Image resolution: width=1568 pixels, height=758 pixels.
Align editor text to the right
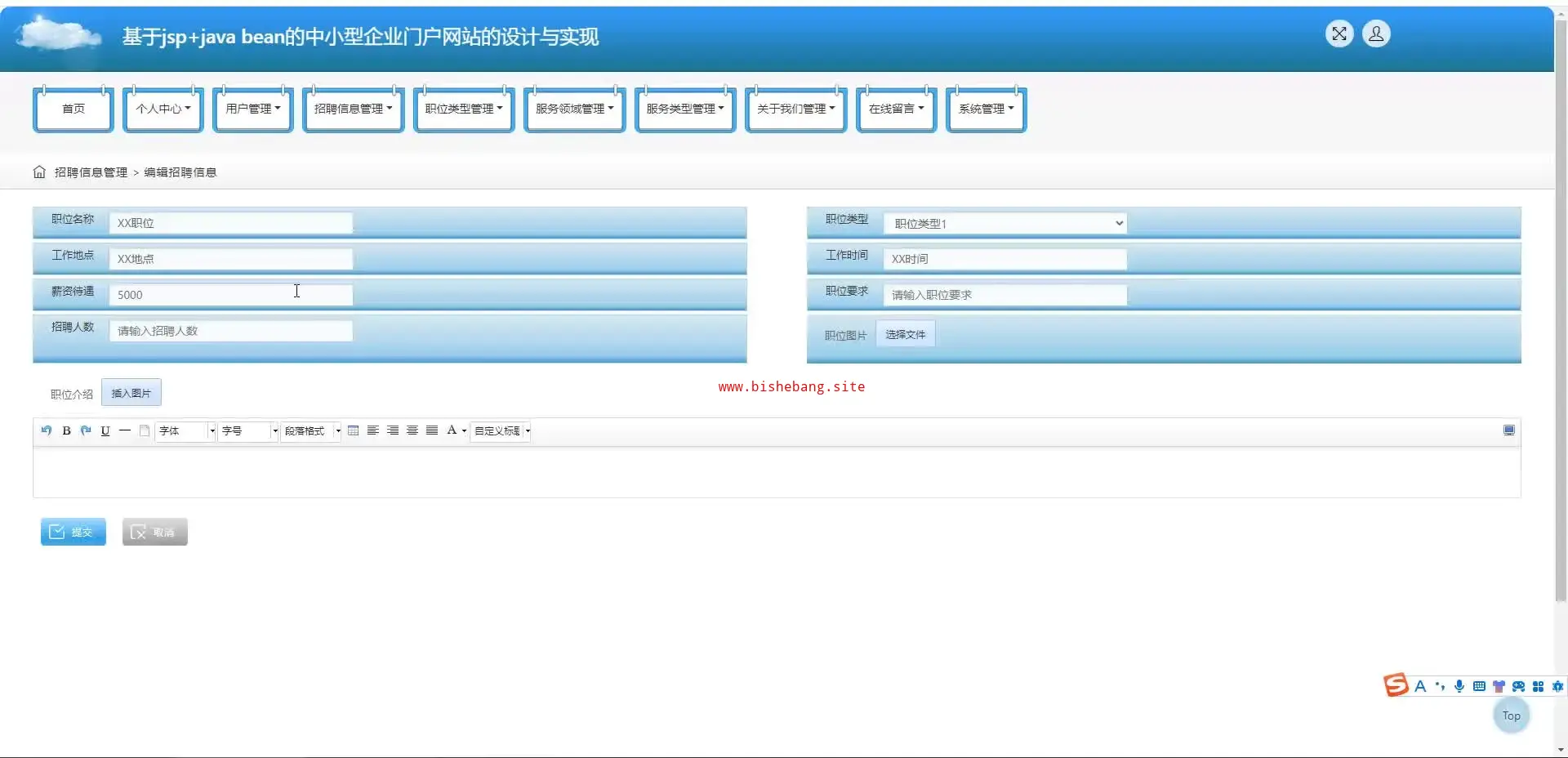tap(393, 430)
